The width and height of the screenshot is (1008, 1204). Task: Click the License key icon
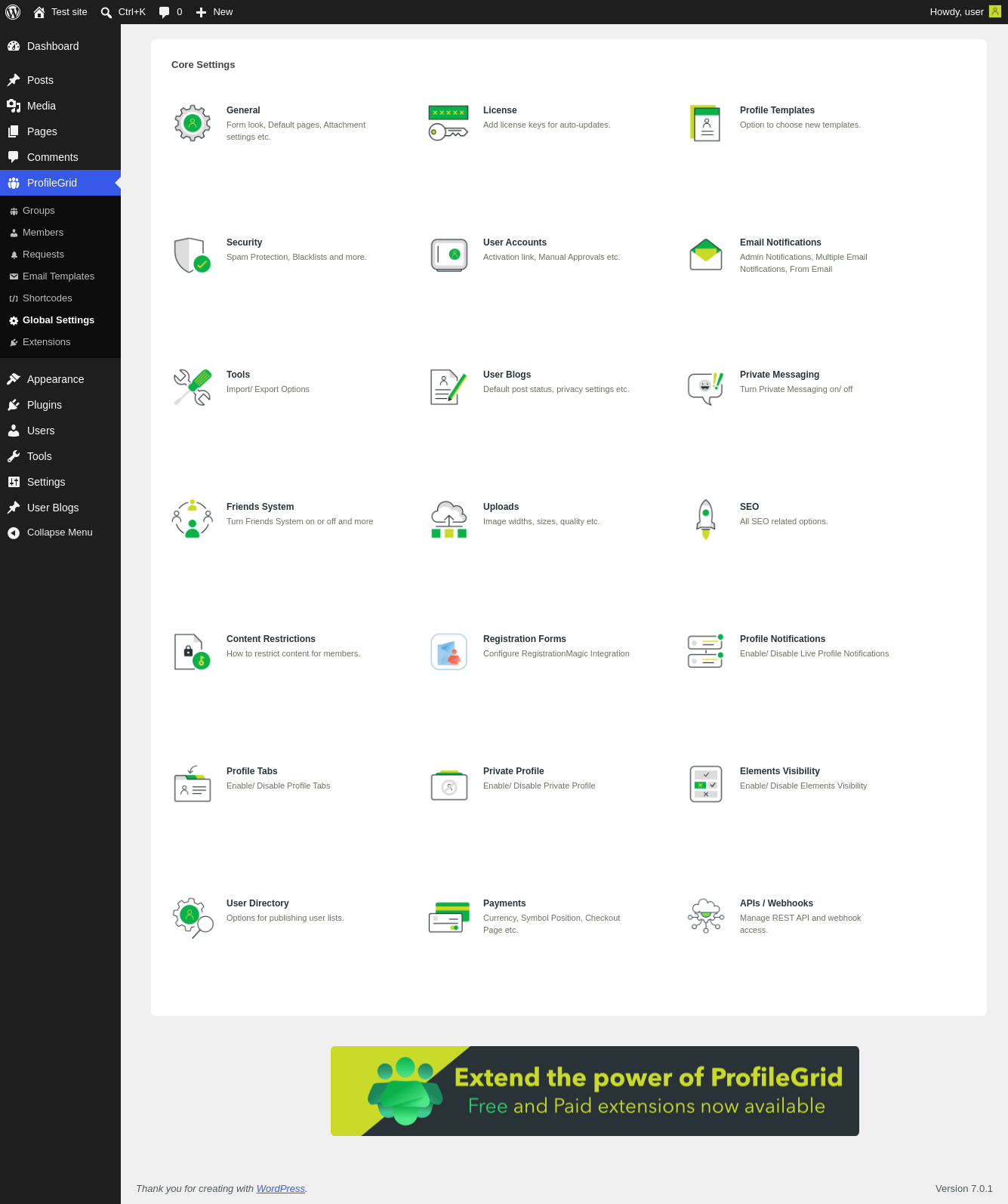click(449, 123)
